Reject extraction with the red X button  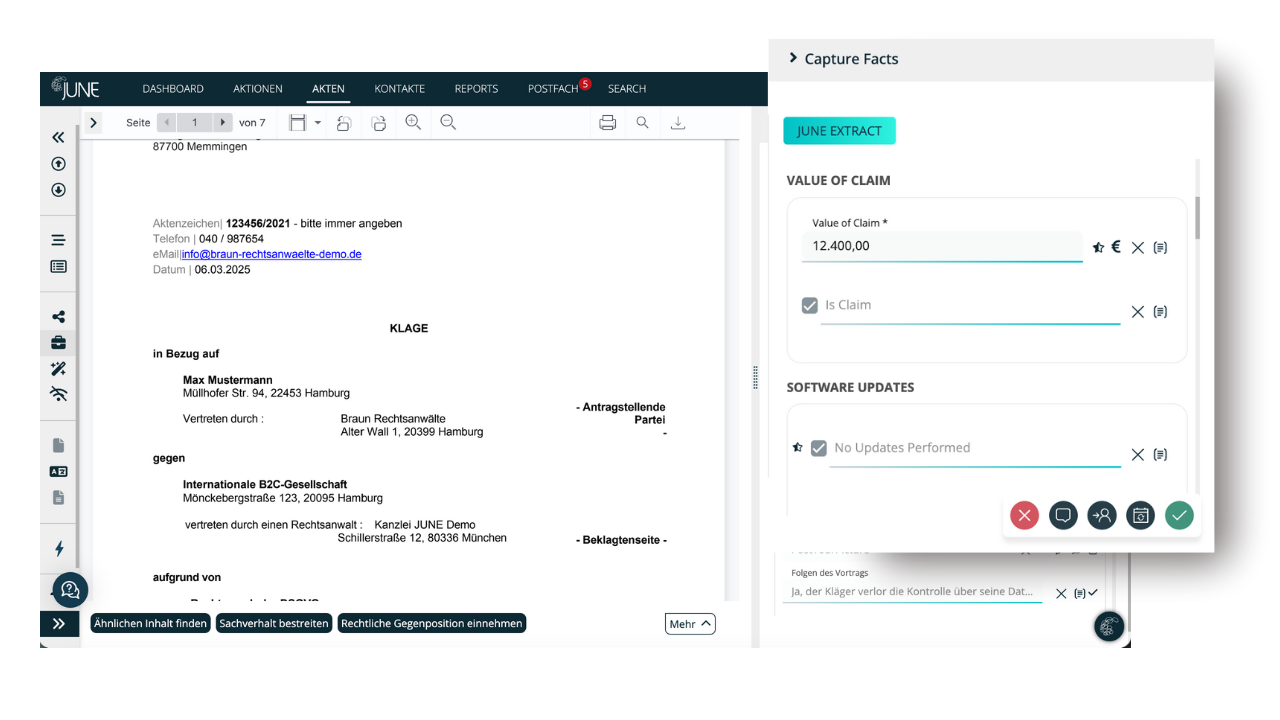(1024, 515)
